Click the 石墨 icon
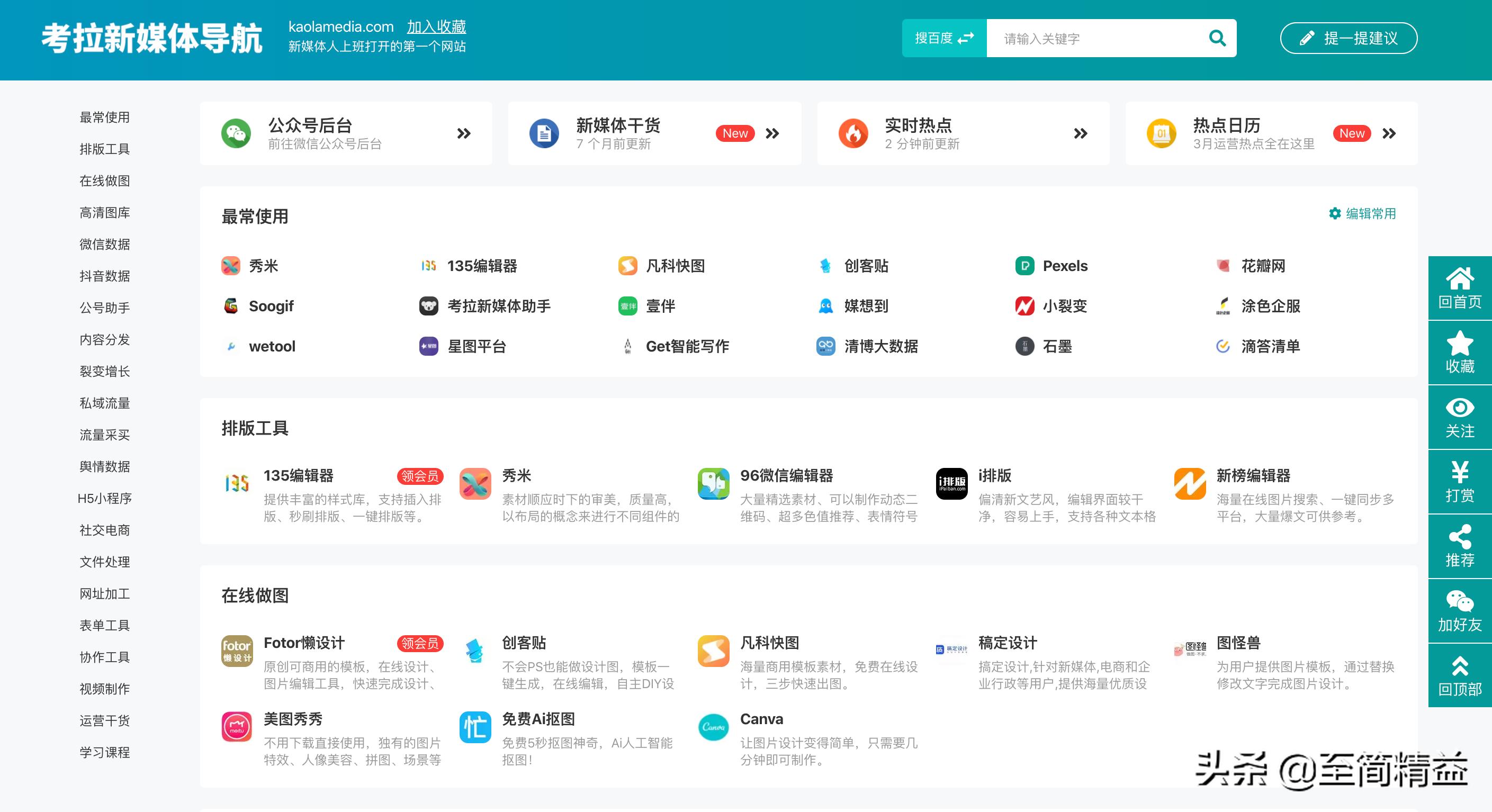Viewport: 1492px width, 812px height. [1024, 346]
